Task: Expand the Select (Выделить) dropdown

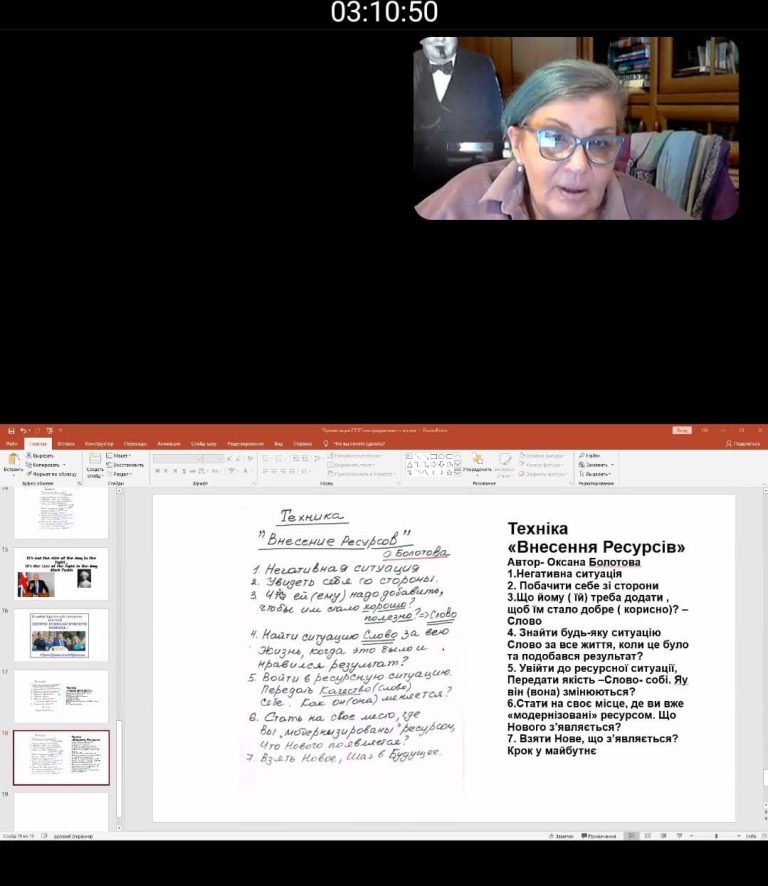Action: (x=610, y=474)
